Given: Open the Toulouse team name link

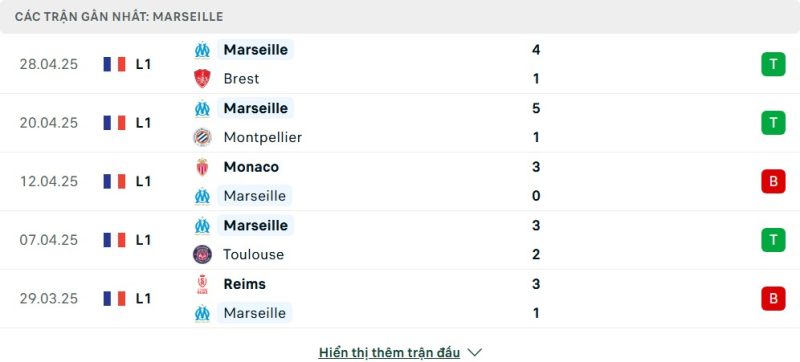Looking at the screenshot, I should tap(254, 254).
